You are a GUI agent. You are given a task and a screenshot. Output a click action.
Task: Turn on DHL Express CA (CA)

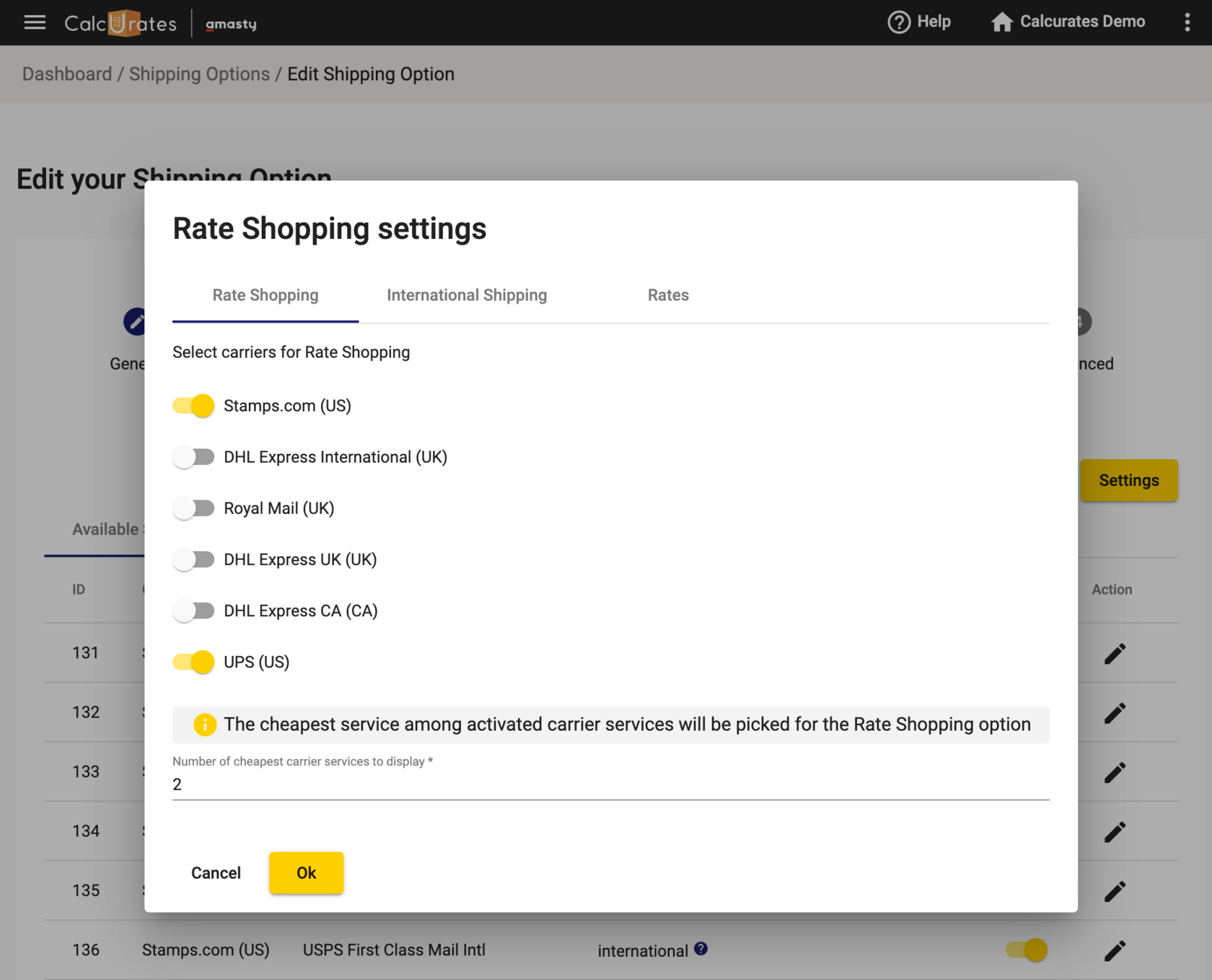(x=193, y=611)
